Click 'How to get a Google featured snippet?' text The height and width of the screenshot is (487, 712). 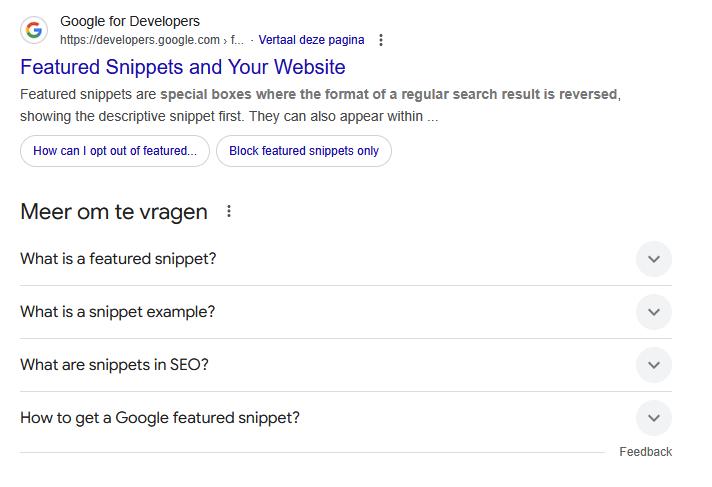pyautogui.click(x=160, y=418)
